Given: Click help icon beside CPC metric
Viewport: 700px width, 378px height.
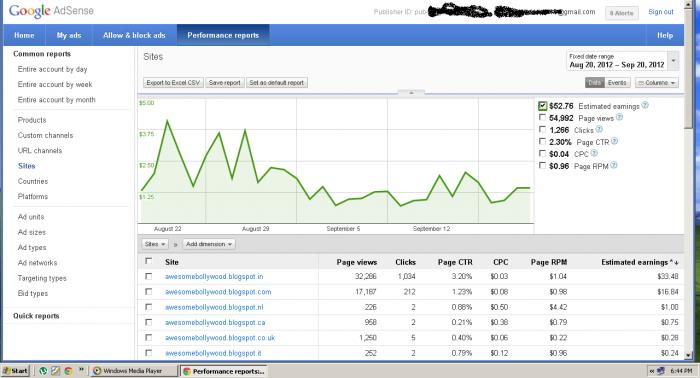Looking at the screenshot, I should (x=594, y=154).
